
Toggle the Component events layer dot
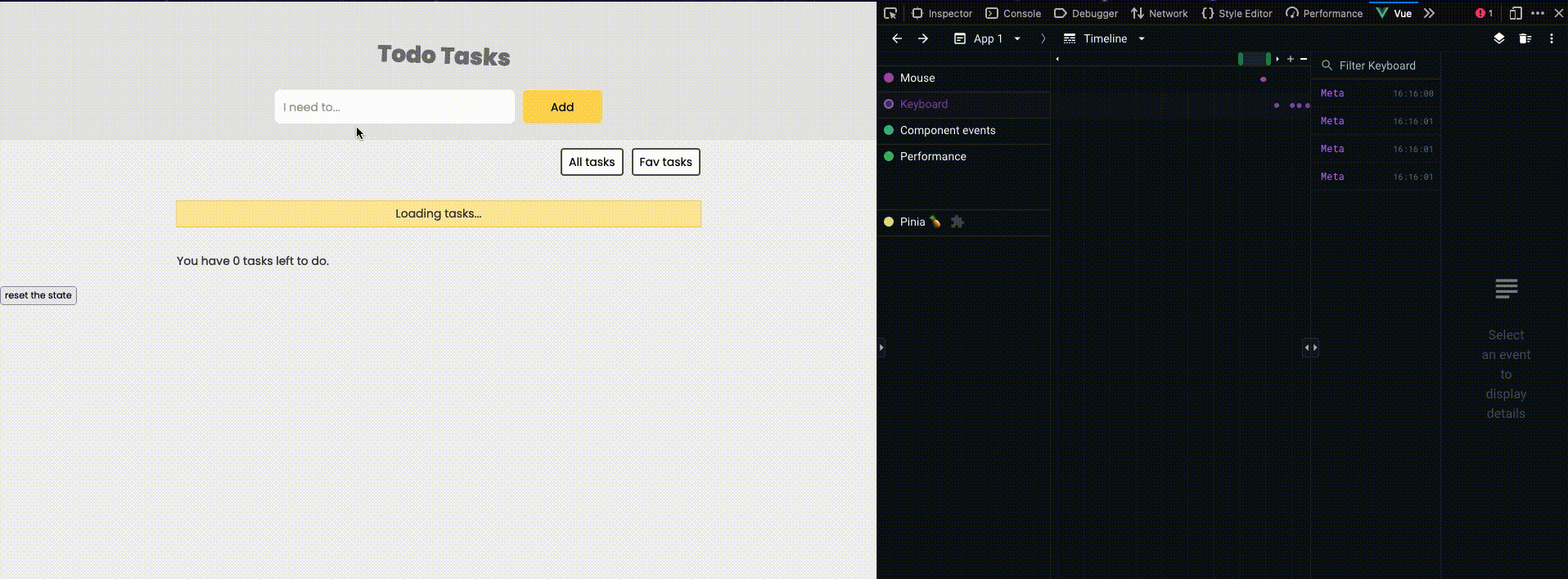coord(889,130)
